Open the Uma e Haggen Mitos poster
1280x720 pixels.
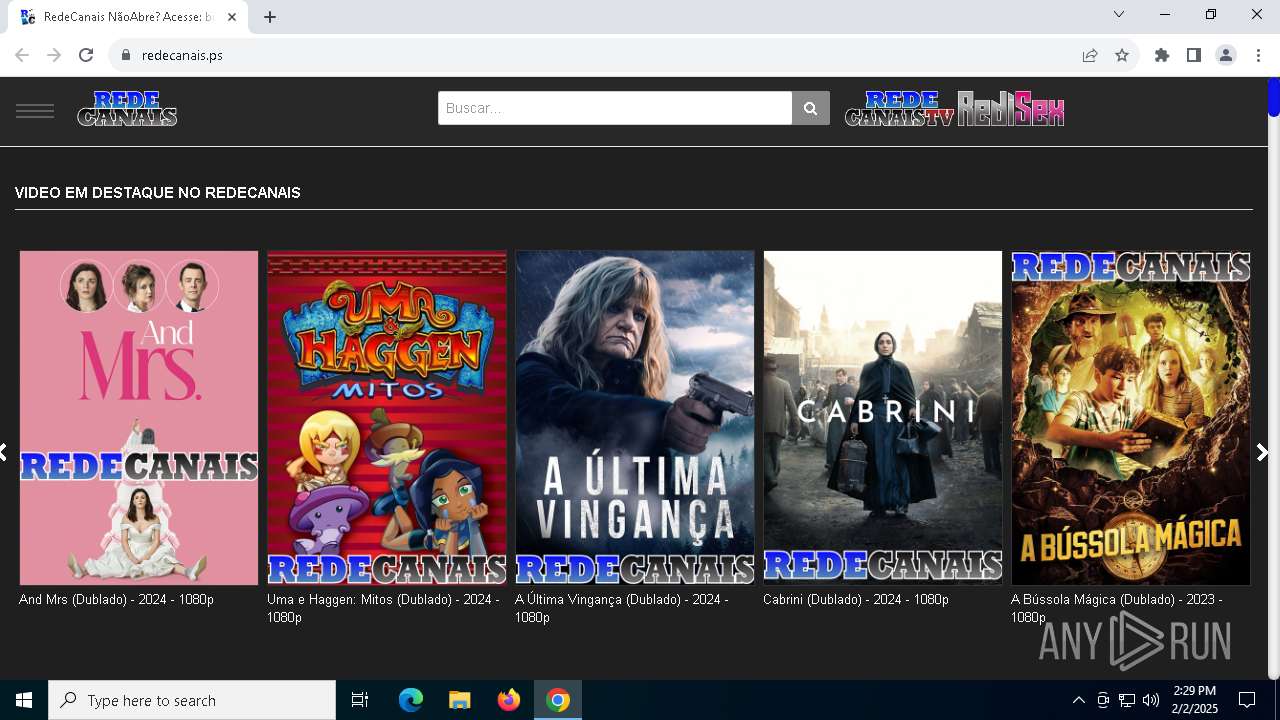tap(387, 418)
